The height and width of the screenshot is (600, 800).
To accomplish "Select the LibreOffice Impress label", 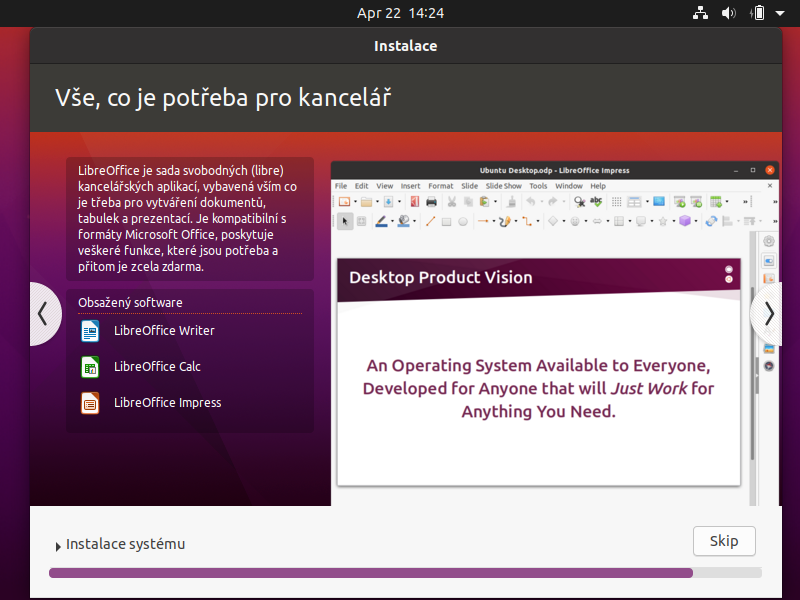I will click(x=167, y=403).
